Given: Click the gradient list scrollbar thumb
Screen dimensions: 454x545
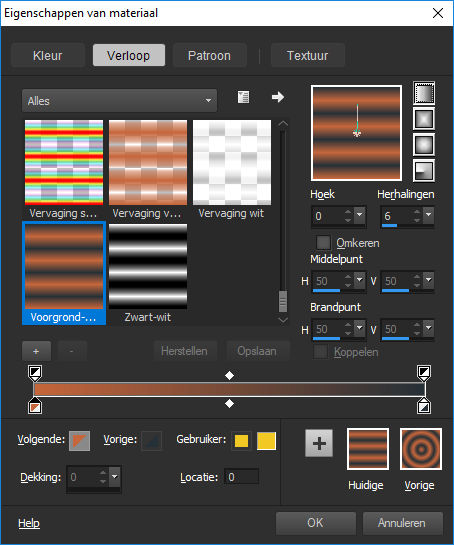Looking at the screenshot, I should [x=283, y=301].
